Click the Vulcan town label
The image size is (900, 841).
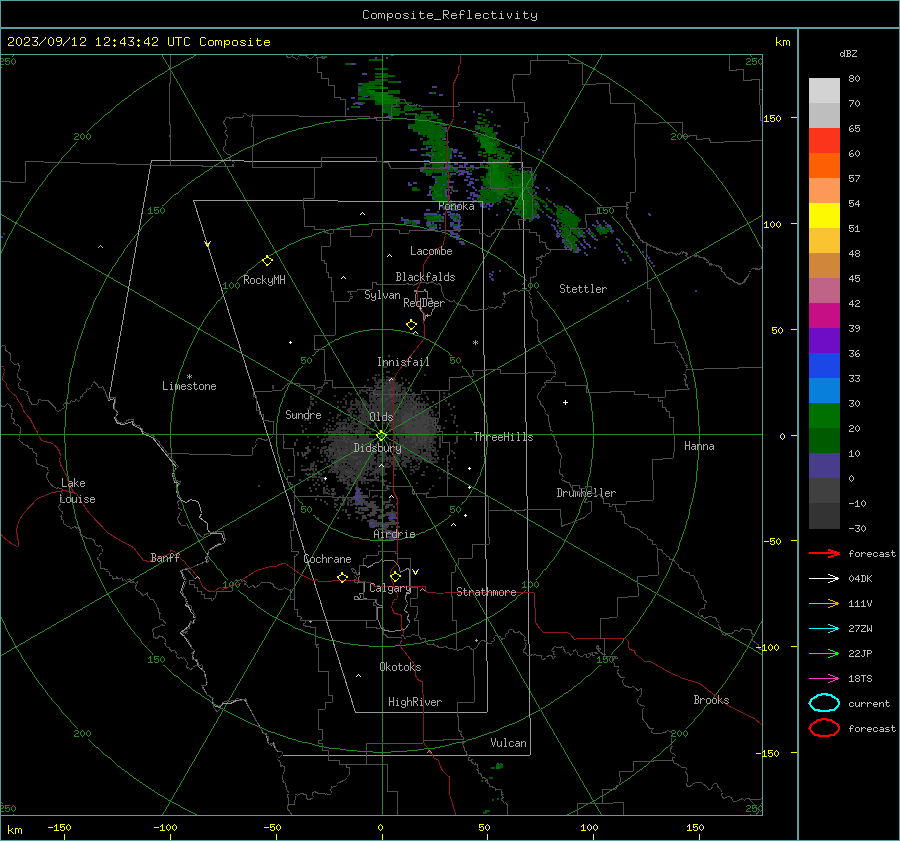tap(508, 743)
